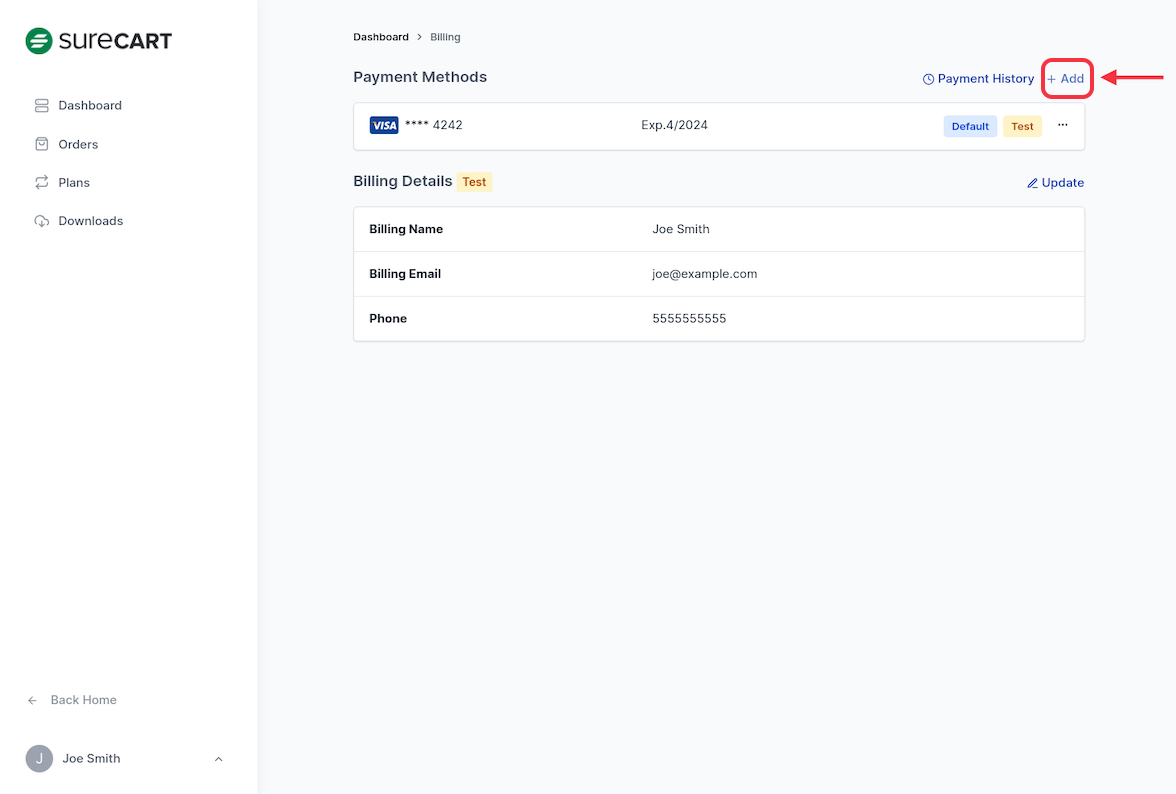Image resolution: width=1176 pixels, height=794 pixels.
Task: Navigate to Dashboard via breadcrumb
Action: (x=381, y=37)
